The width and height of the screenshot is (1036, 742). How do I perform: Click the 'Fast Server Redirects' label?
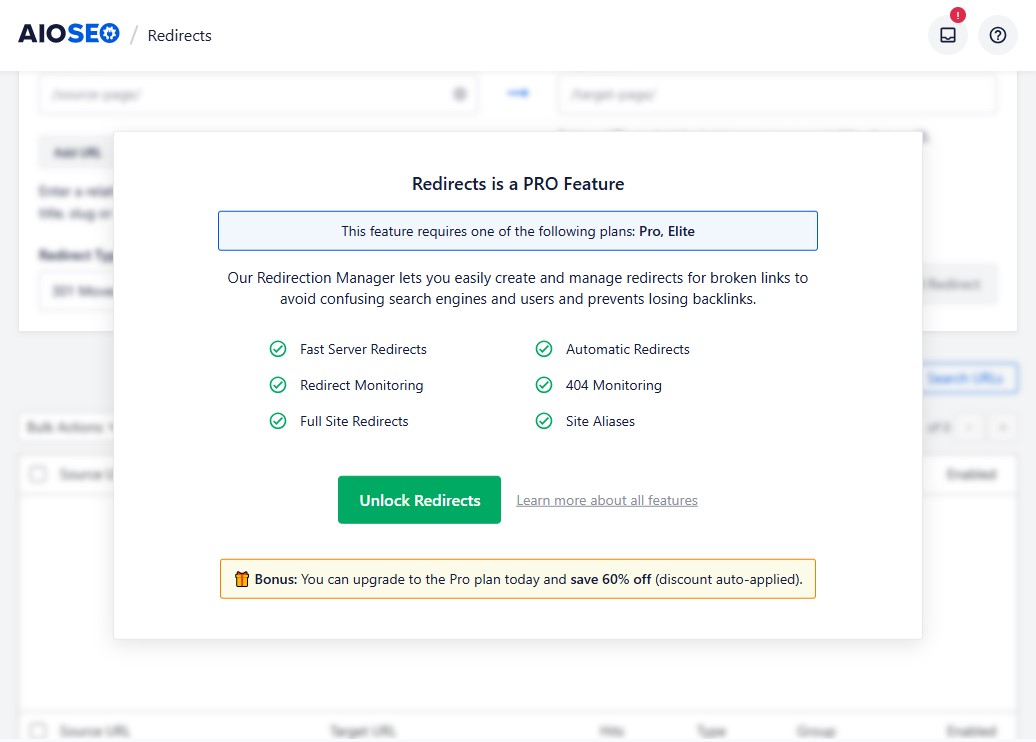[x=363, y=349]
